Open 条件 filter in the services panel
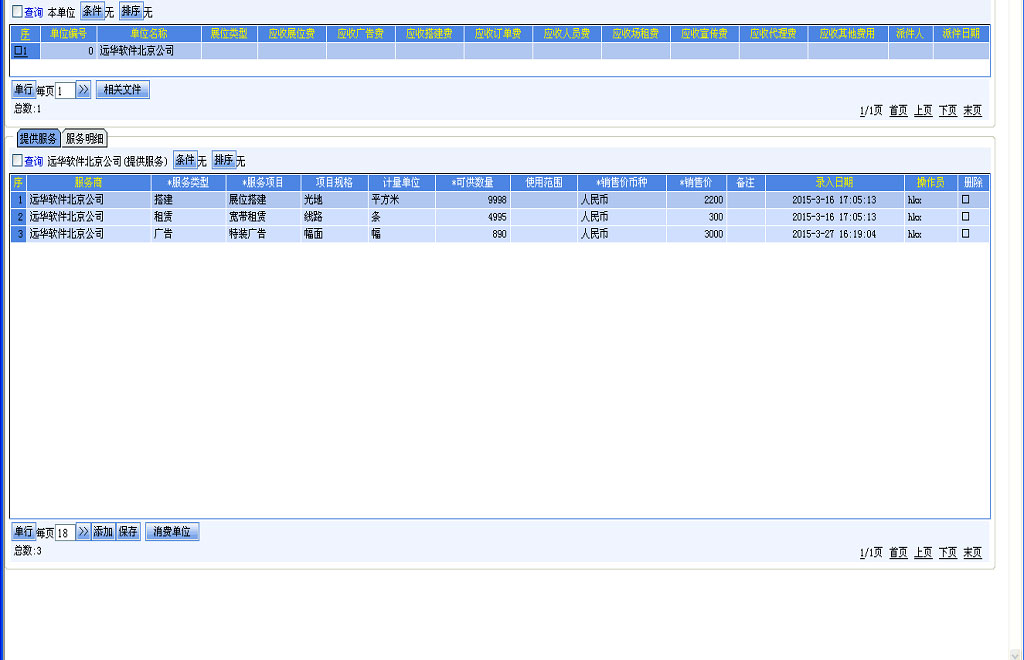Image resolution: width=1024 pixels, height=660 pixels. coord(185,160)
